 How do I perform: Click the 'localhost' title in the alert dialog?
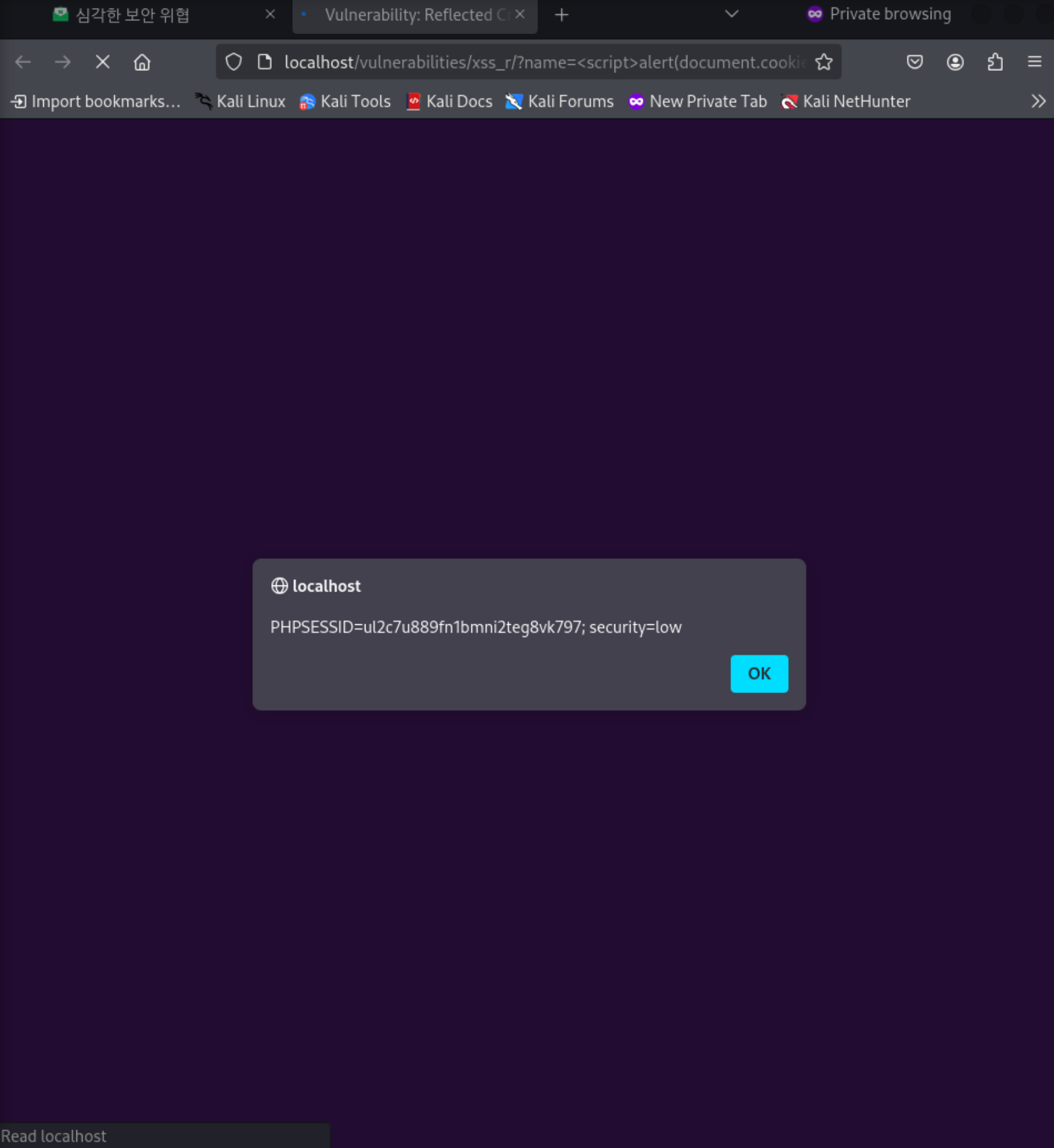click(327, 585)
